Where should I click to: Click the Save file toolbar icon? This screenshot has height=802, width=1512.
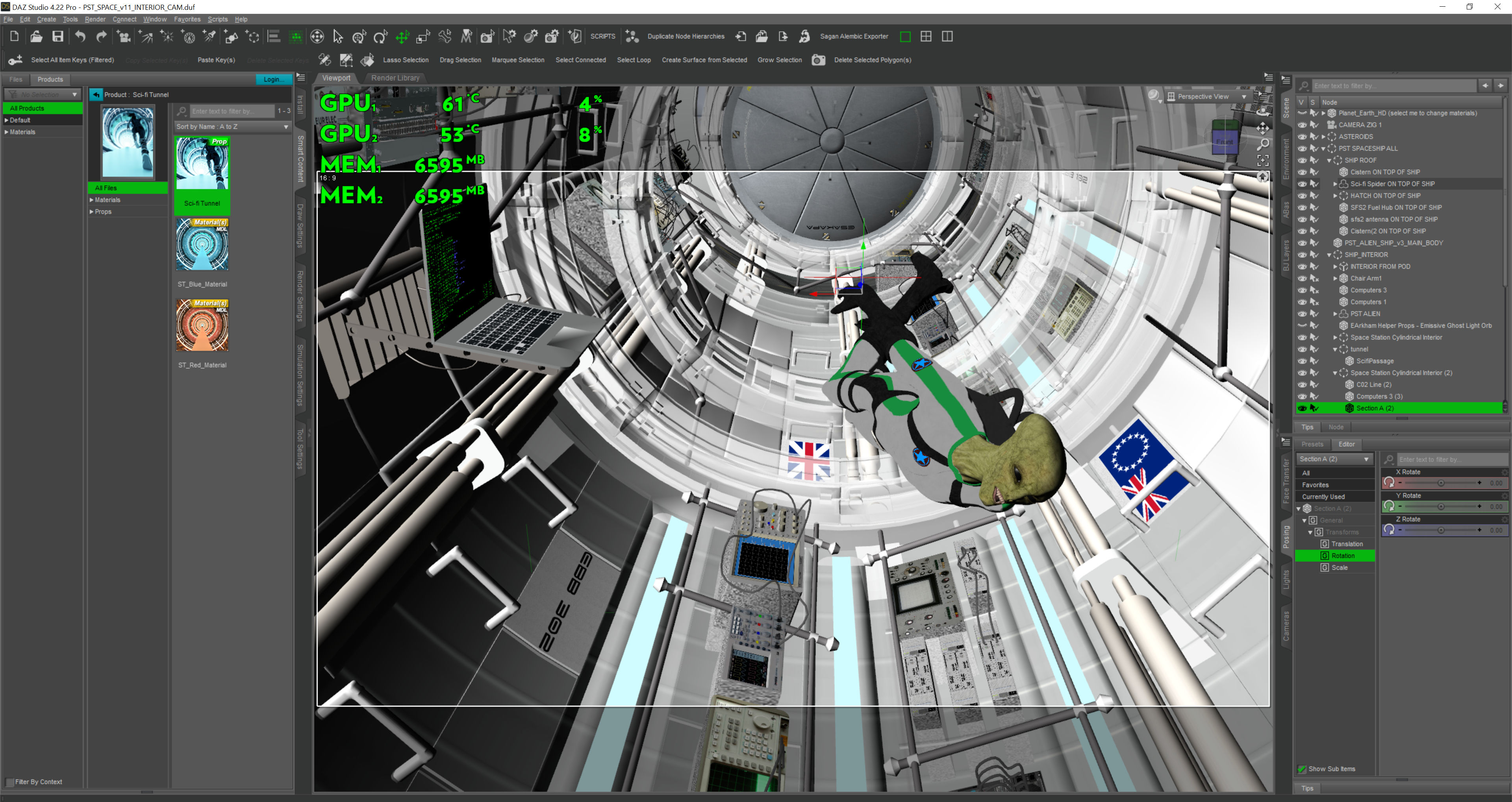point(57,36)
